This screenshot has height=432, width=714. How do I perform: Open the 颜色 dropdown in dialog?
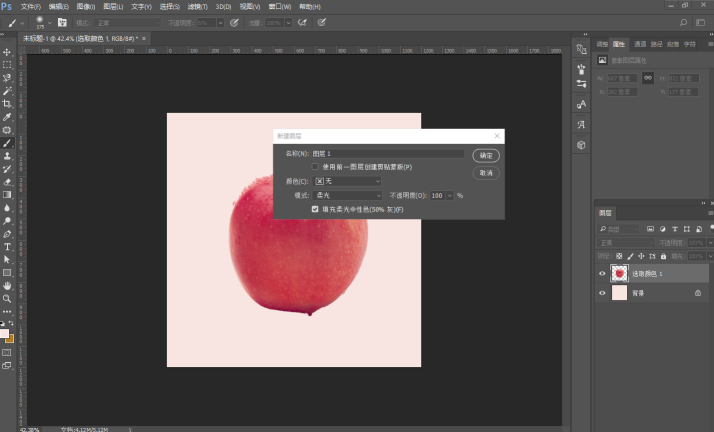347,181
